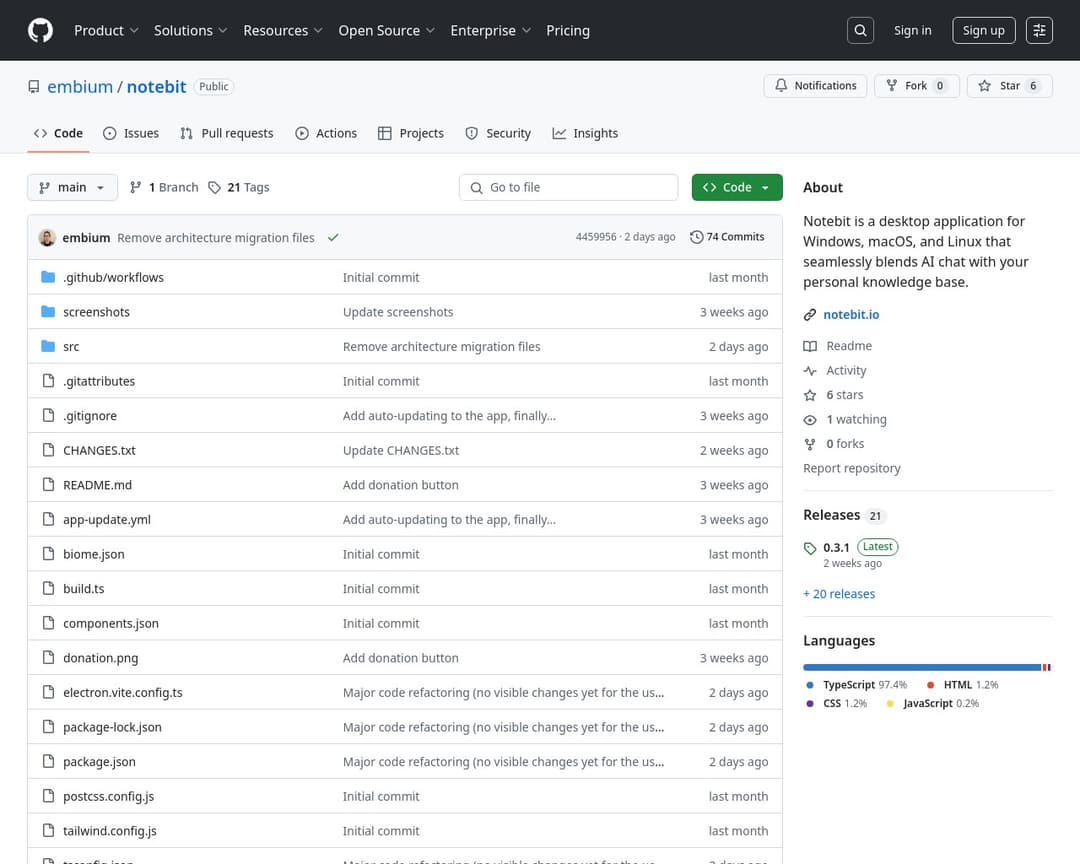Click the TypeScript 97.4% language entry
The width and height of the screenshot is (1080, 864).
(857, 685)
